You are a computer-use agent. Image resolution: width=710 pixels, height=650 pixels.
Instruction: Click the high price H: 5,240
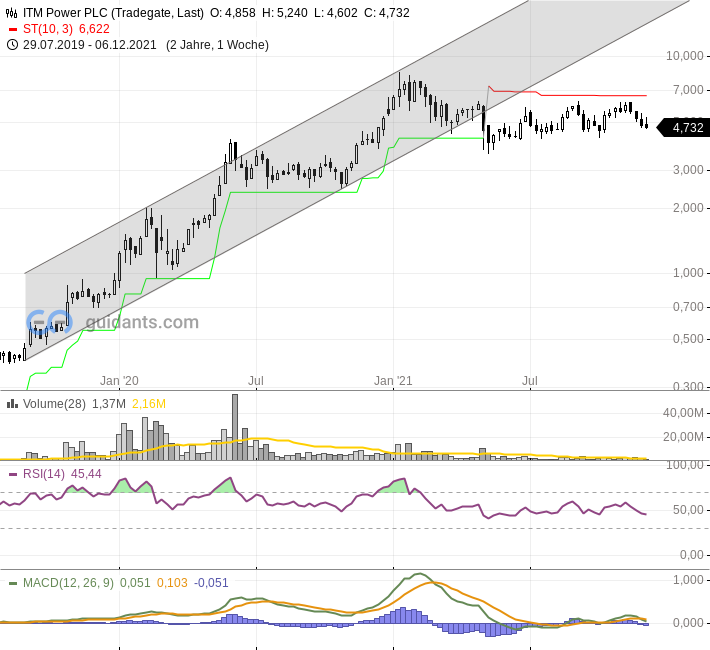[x=285, y=13]
